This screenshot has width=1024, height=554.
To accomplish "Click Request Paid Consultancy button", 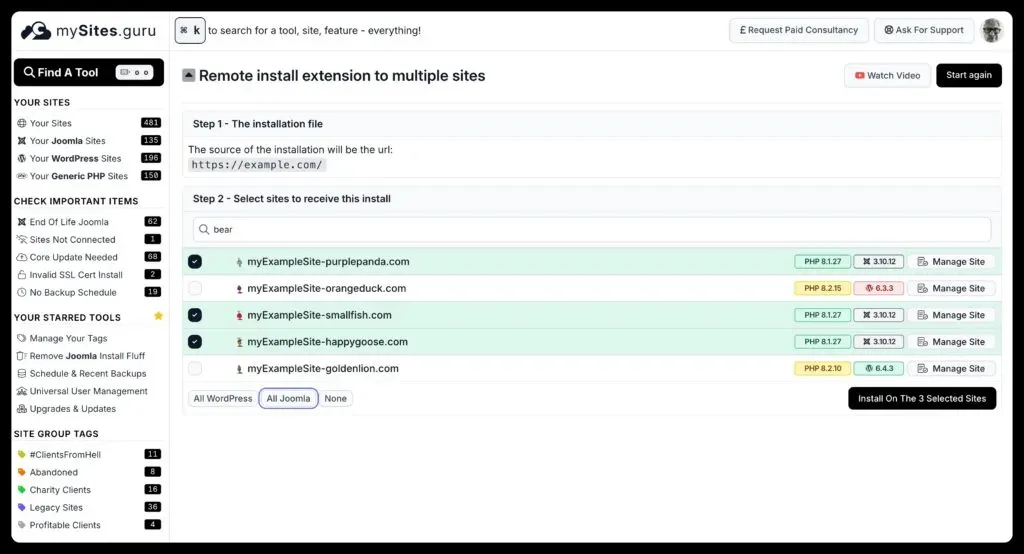I will (x=799, y=30).
